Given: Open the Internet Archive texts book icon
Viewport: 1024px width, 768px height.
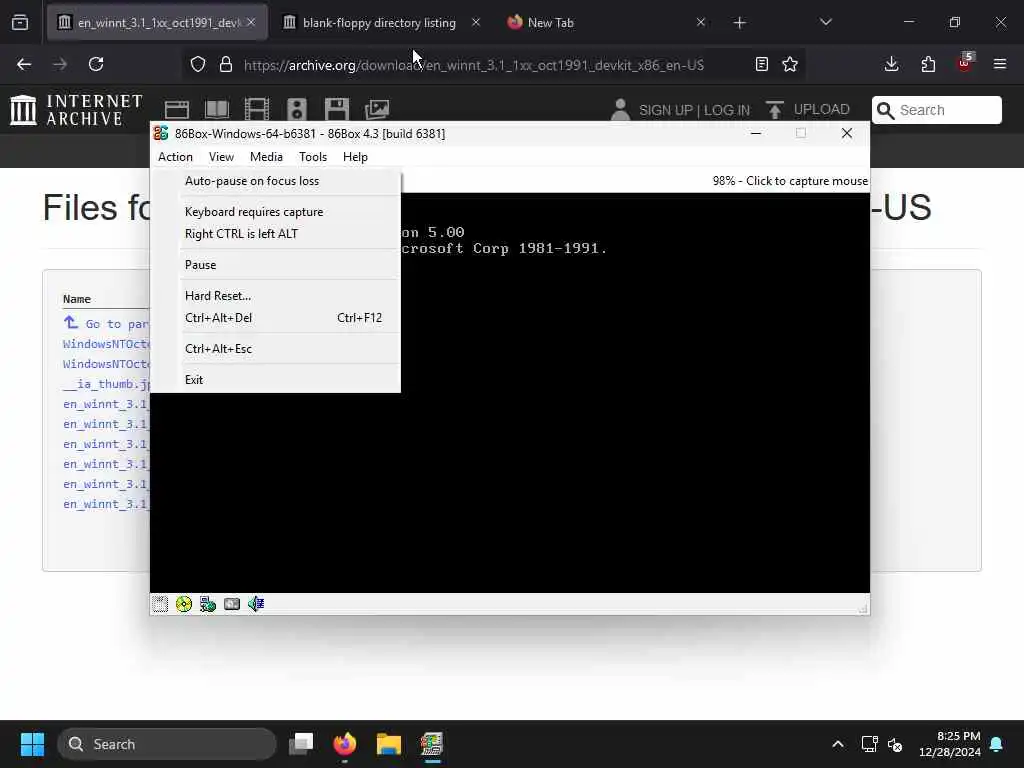Looking at the screenshot, I should (x=217, y=109).
